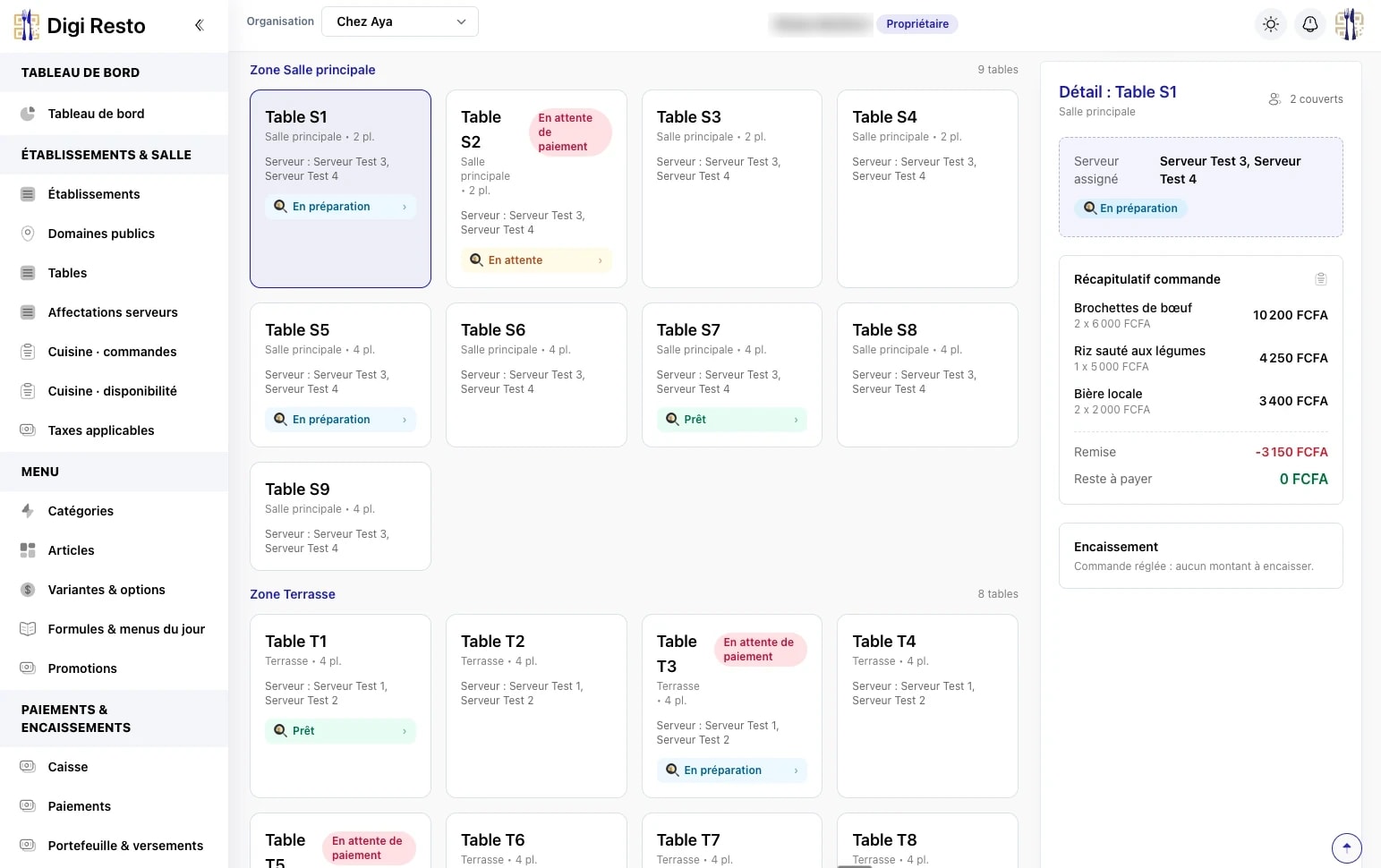The image size is (1381, 868).
Task: Select the Table T4 card
Action: (927, 706)
